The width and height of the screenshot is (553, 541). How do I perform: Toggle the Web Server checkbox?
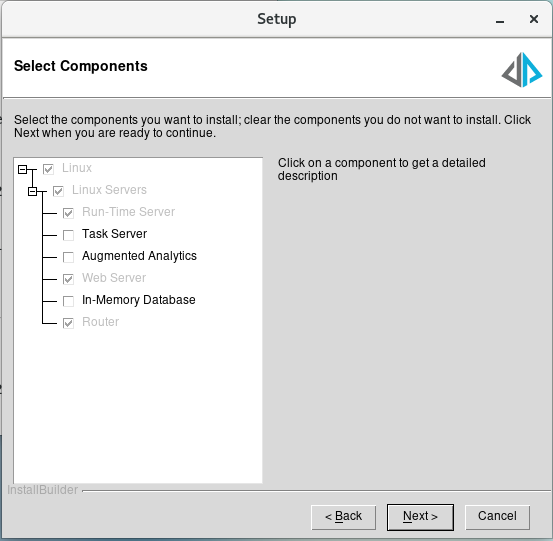click(x=68, y=279)
